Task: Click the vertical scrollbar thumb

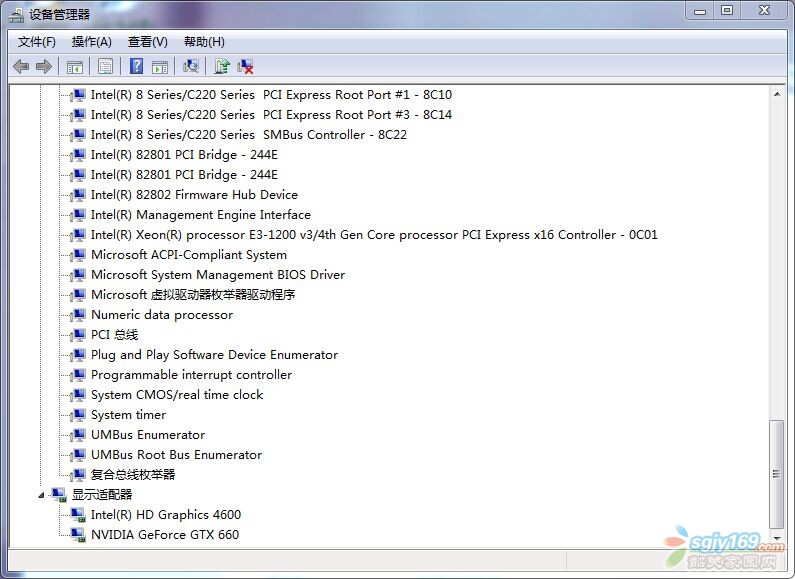Action: click(x=777, y=475)
